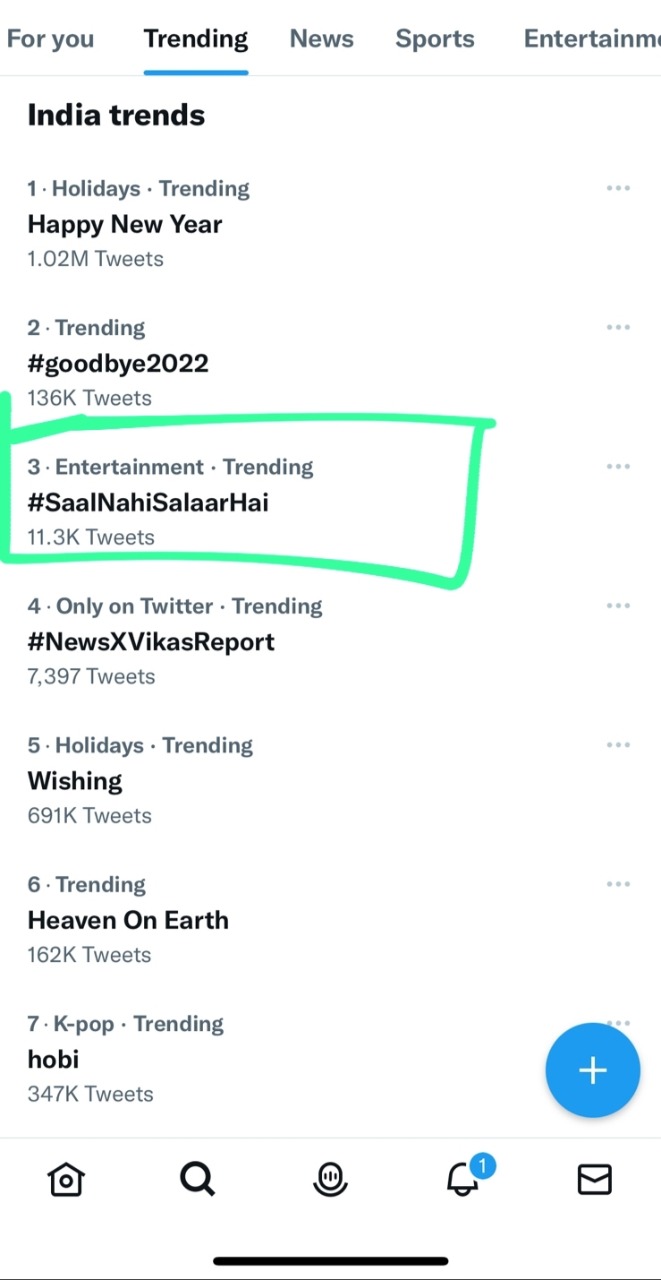This screenshot has height=1280, width=661.
Task: Open more options for #NewsXVikasReport trend
Action: pos(618,605)
